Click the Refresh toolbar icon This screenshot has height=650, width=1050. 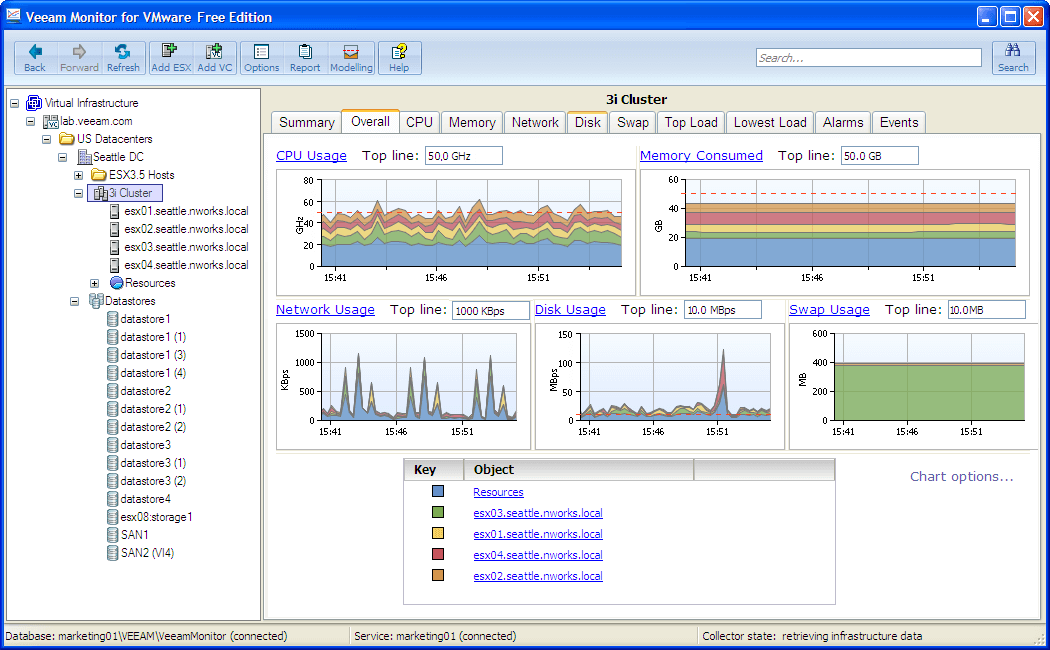(122, 57)
